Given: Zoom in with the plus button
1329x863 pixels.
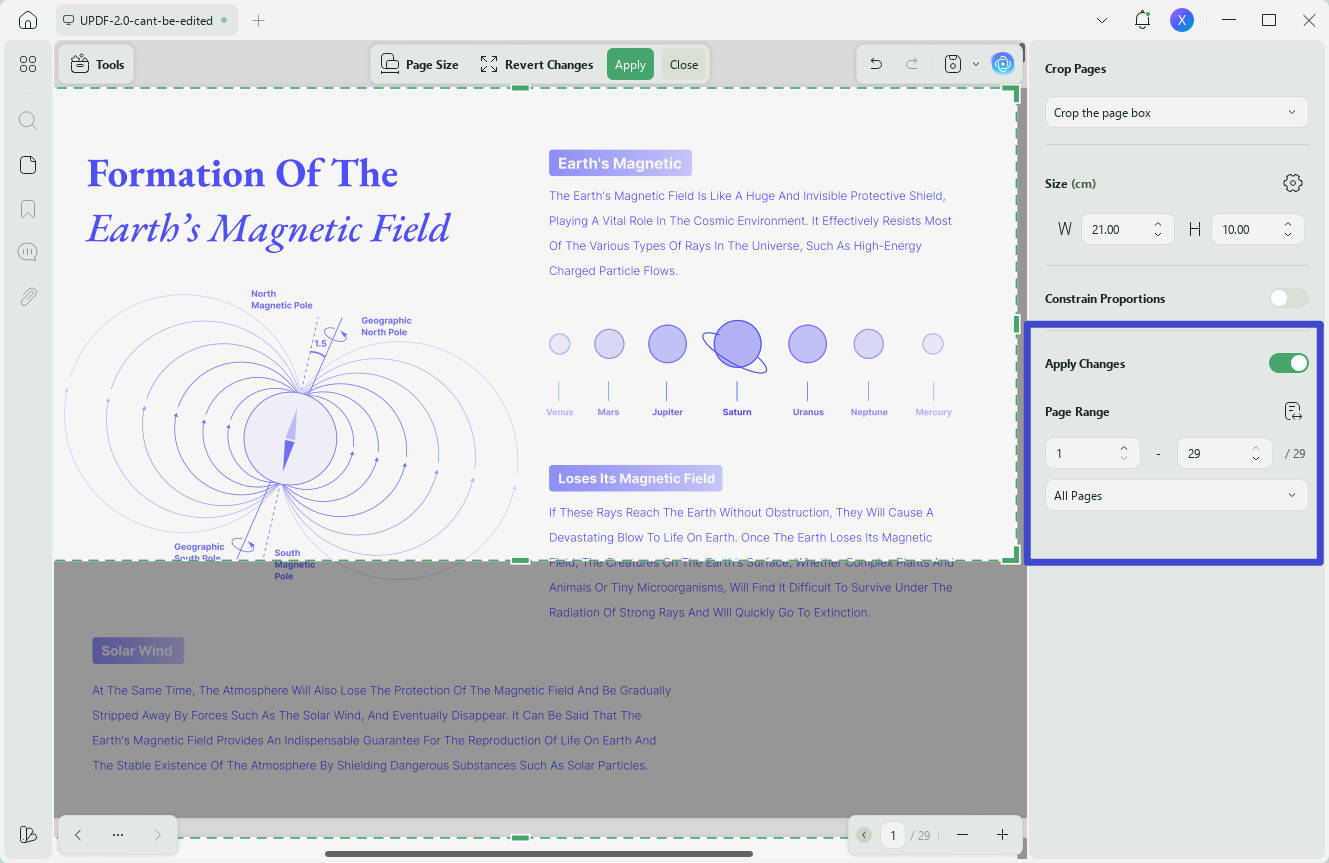Looking at the screenshot, I should [x=1002, y=834].
